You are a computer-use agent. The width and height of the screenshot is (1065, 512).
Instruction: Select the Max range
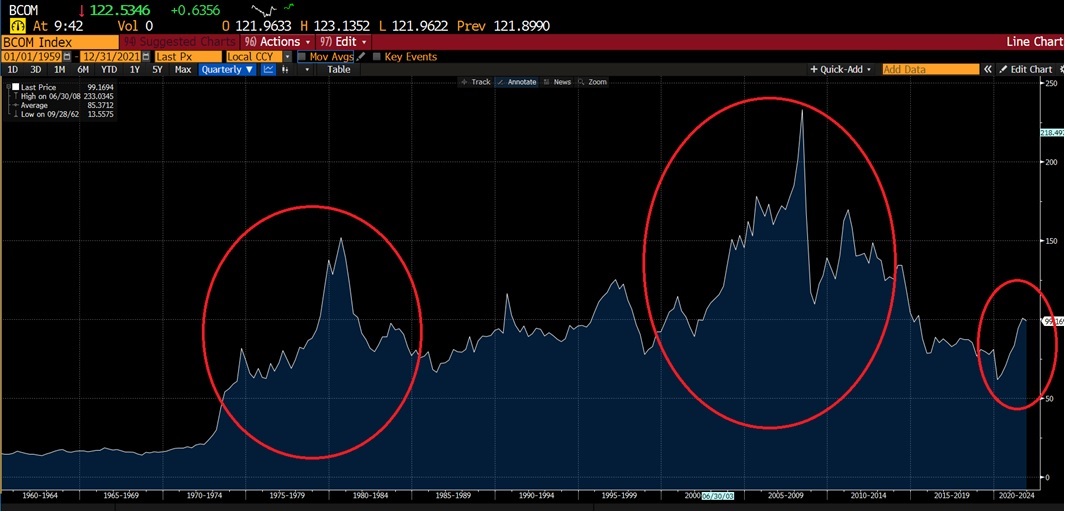pos(183,69)
